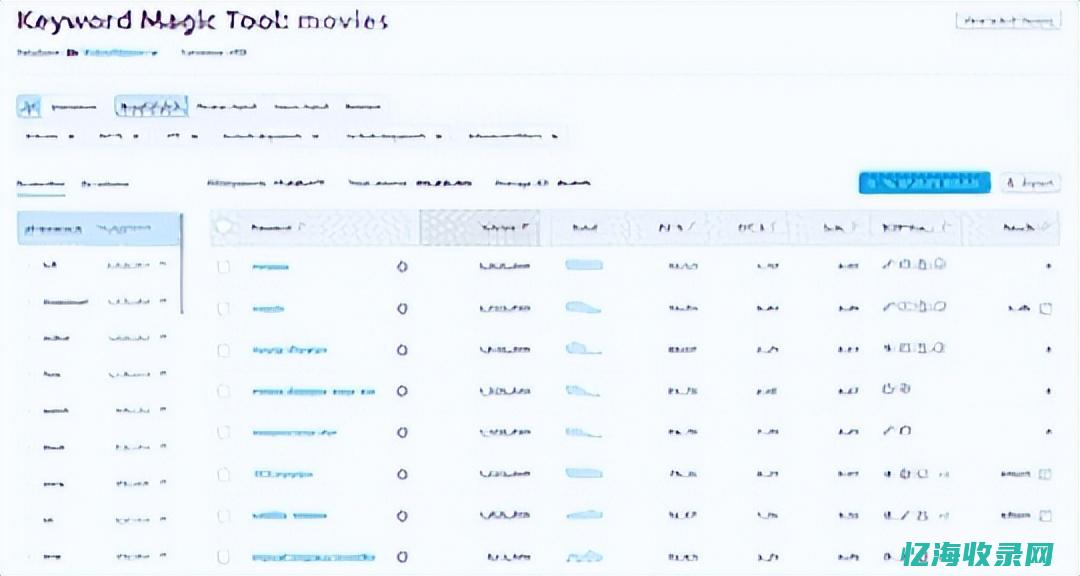Click the Export button

(x=1030, y=182)
